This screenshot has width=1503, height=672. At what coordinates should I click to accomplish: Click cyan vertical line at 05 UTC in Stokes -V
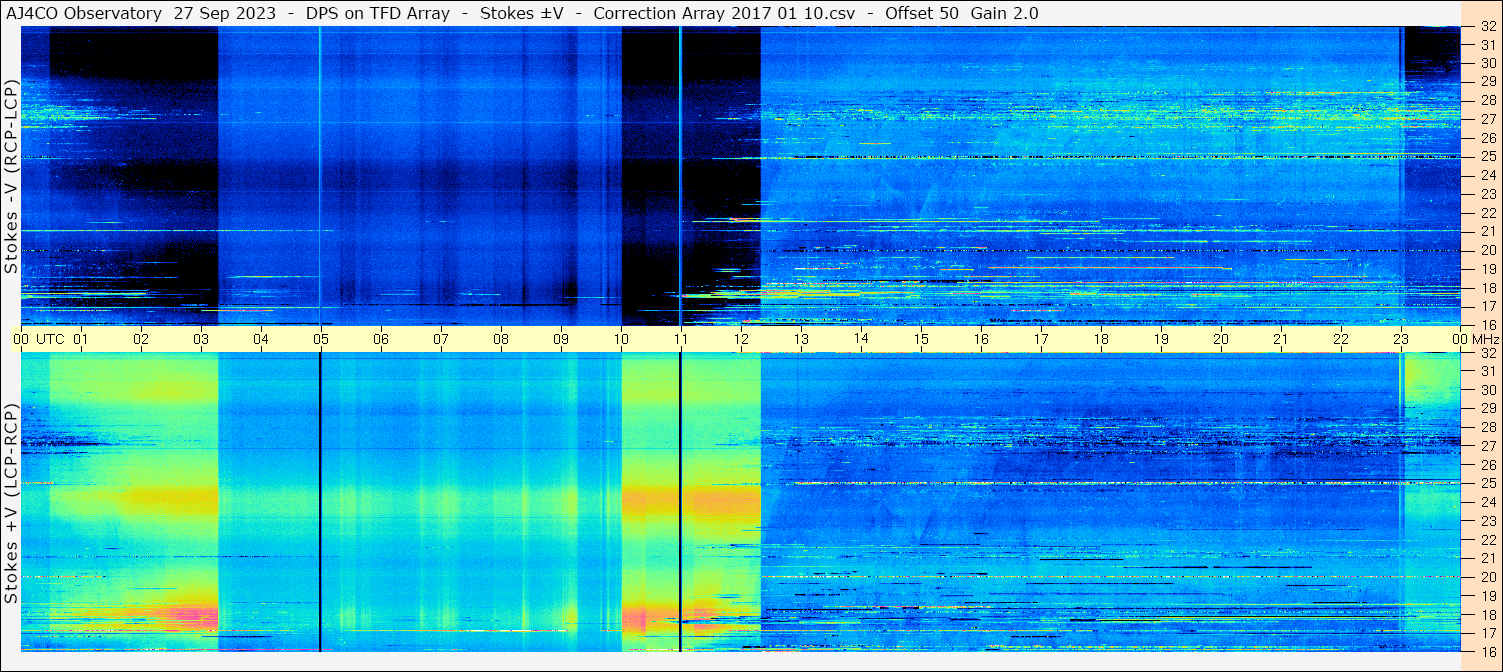pos(320,176)
